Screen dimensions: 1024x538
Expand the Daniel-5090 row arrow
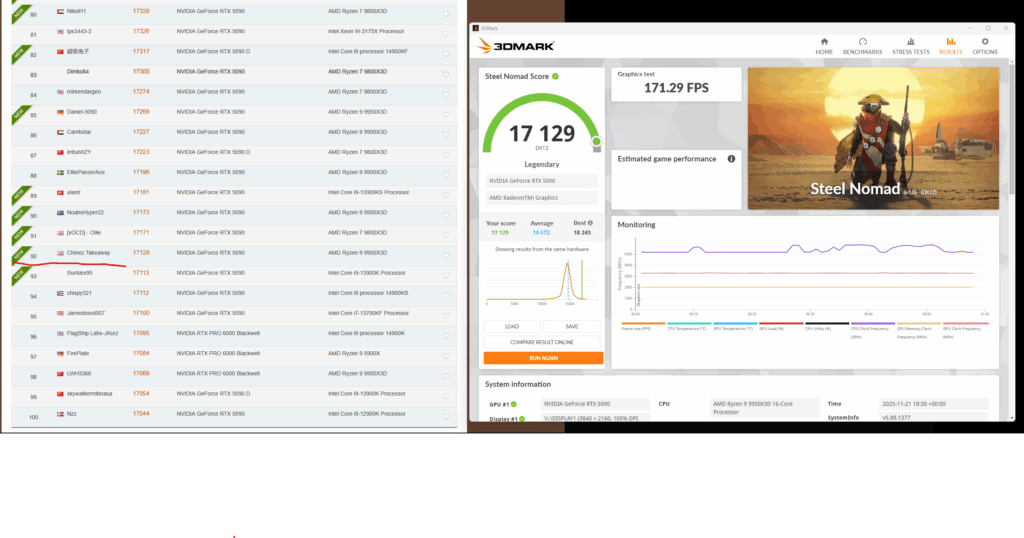click(446, 115)
